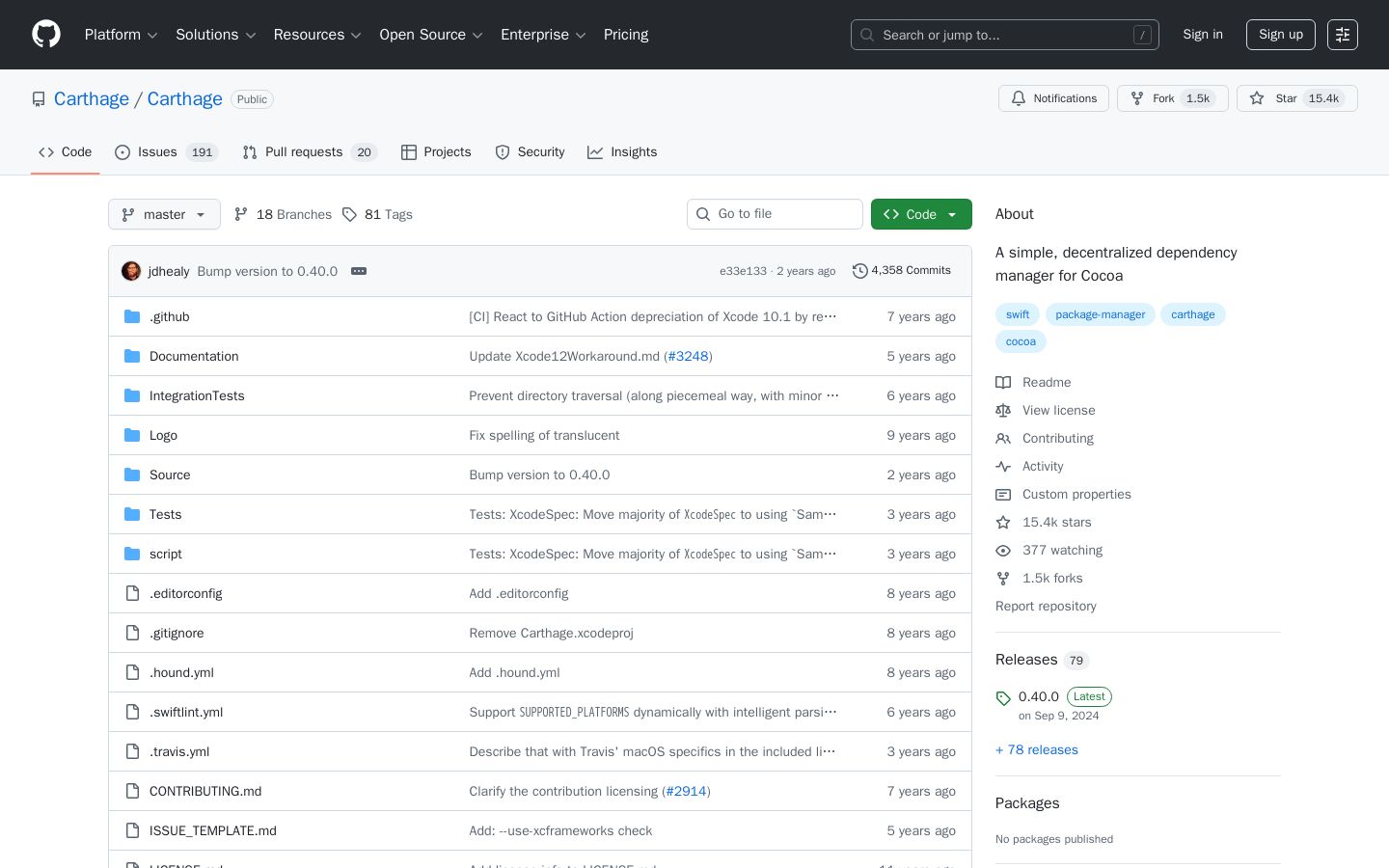
Task: Expand the Solutions menu
Action: coord(215,35)
